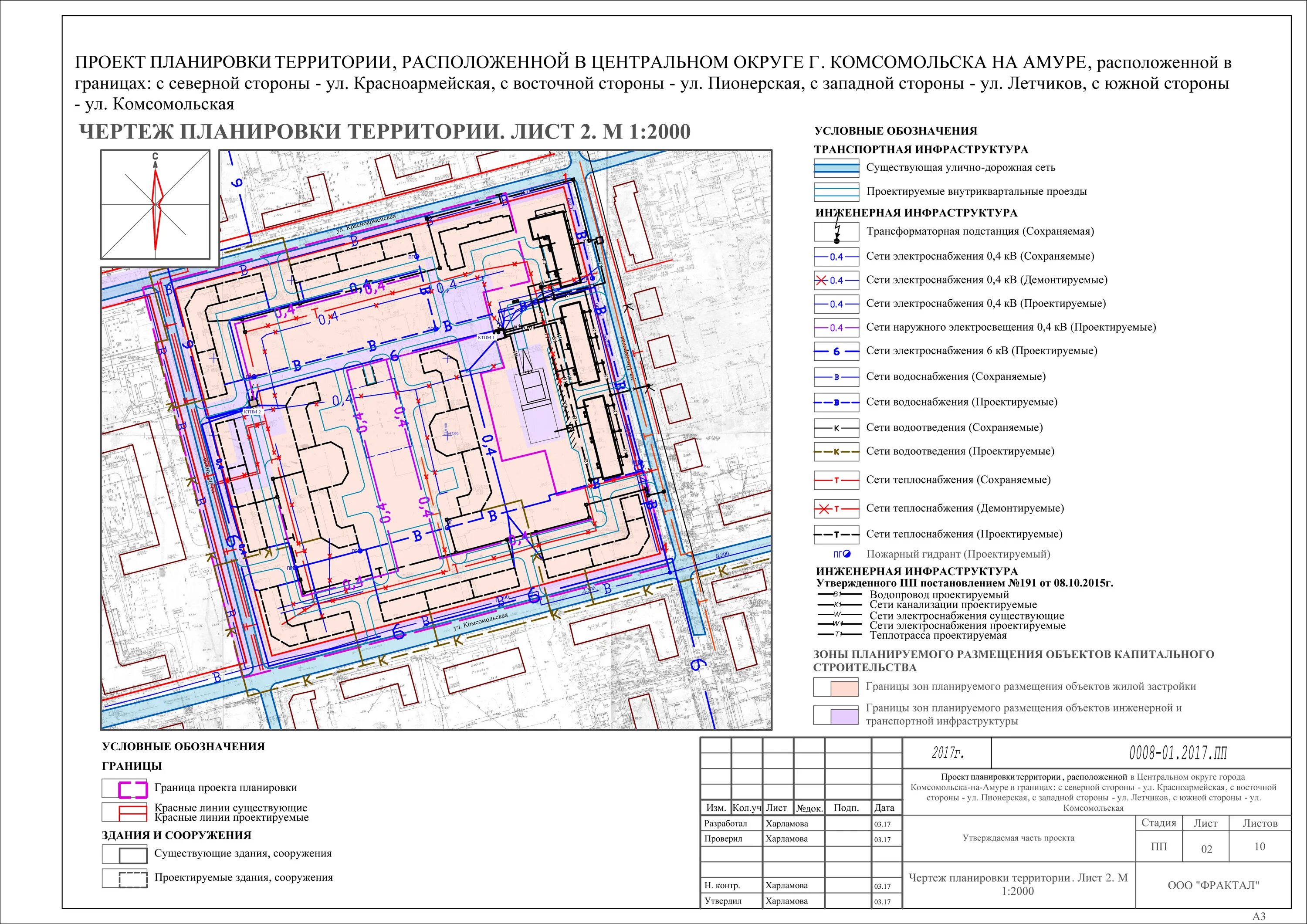The width and height of the screenshot is (1307, 924).
Task: Click the projected intra-block driveways swatch
Action: coord(836,192)
